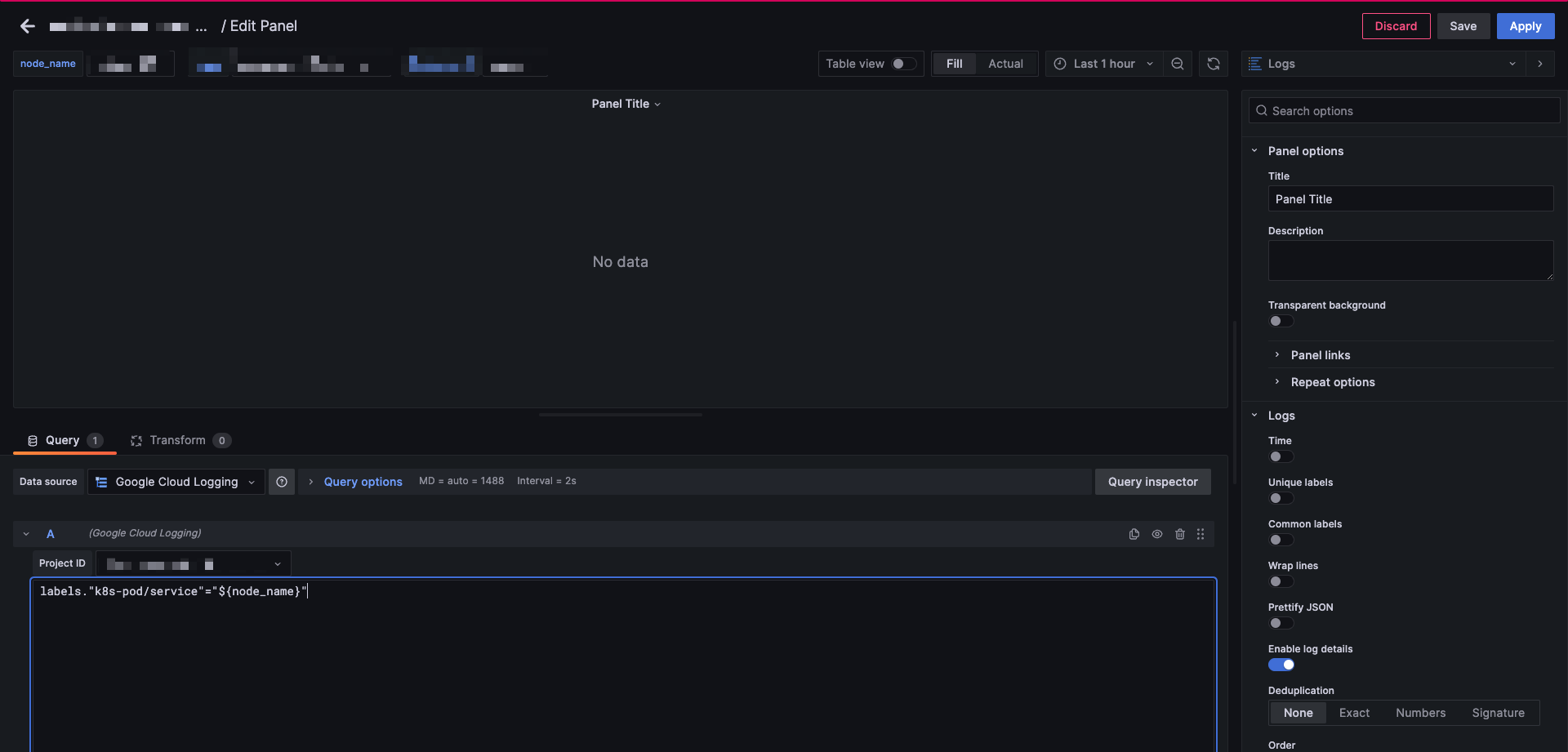Click the clock icon in time picker
This screenshot has height=752, width=1568.
point(1060,64)
